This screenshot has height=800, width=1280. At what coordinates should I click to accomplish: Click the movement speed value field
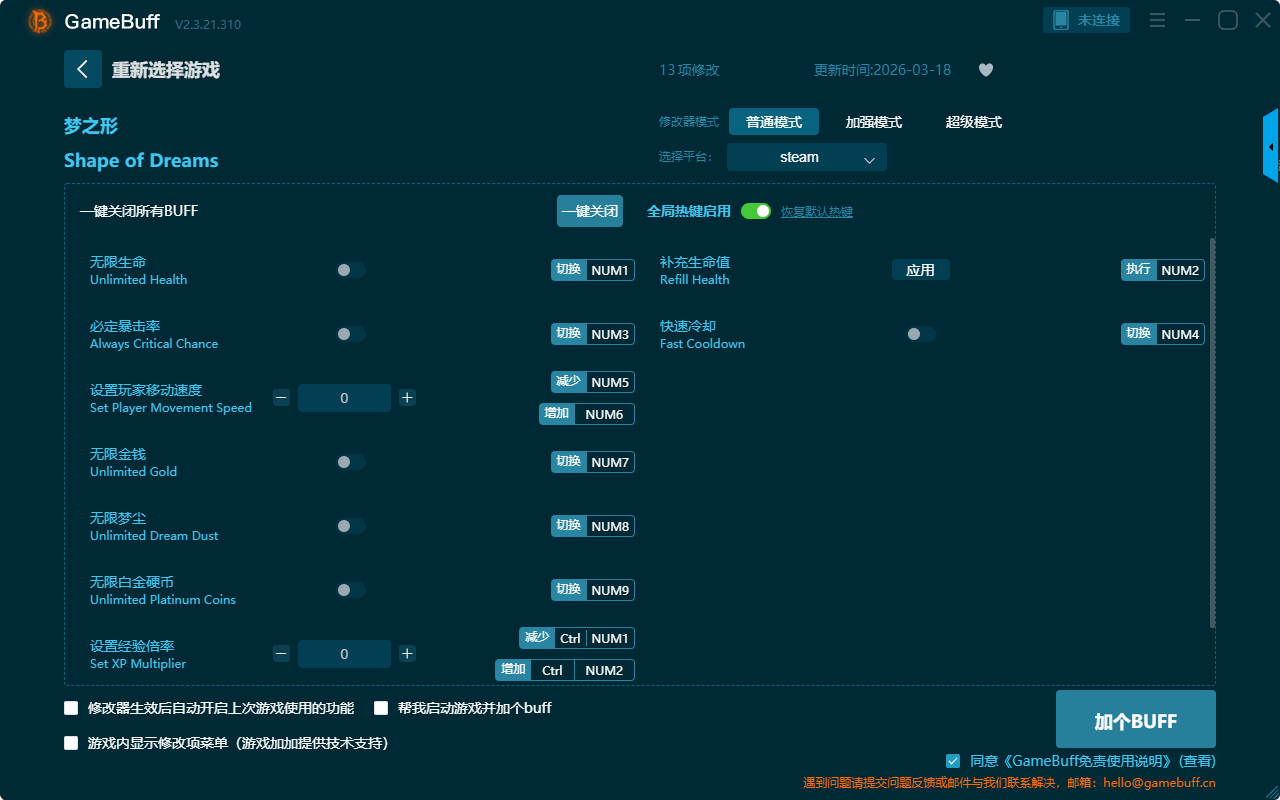[344, 398]
